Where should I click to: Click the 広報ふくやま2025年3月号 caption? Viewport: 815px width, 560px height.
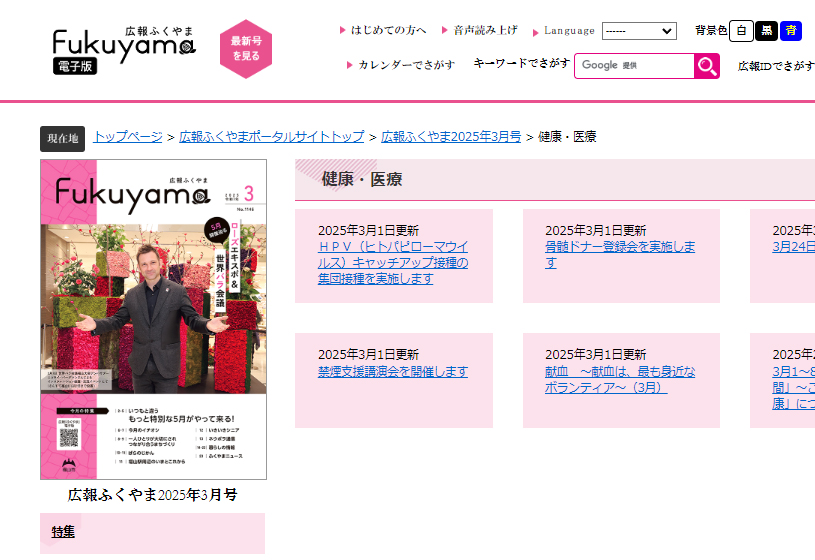[x=152, y=495]
